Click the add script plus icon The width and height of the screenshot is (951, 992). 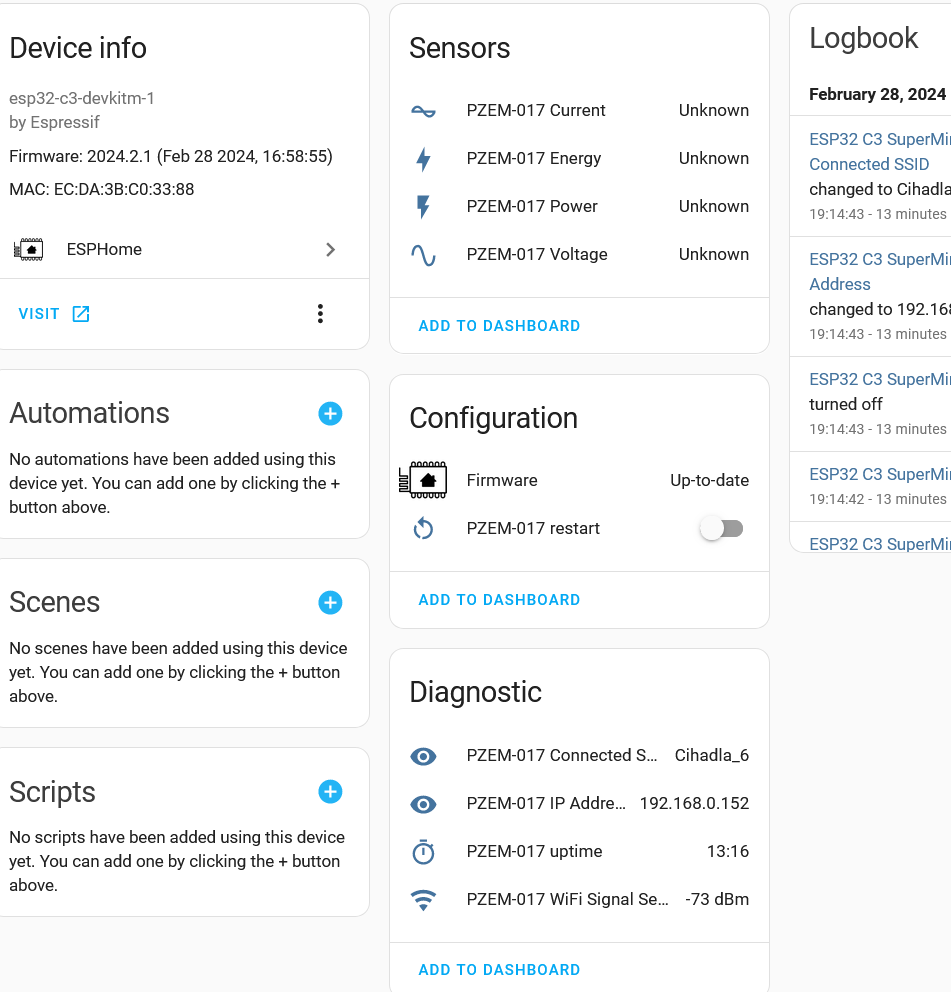[x=330, y=792]
